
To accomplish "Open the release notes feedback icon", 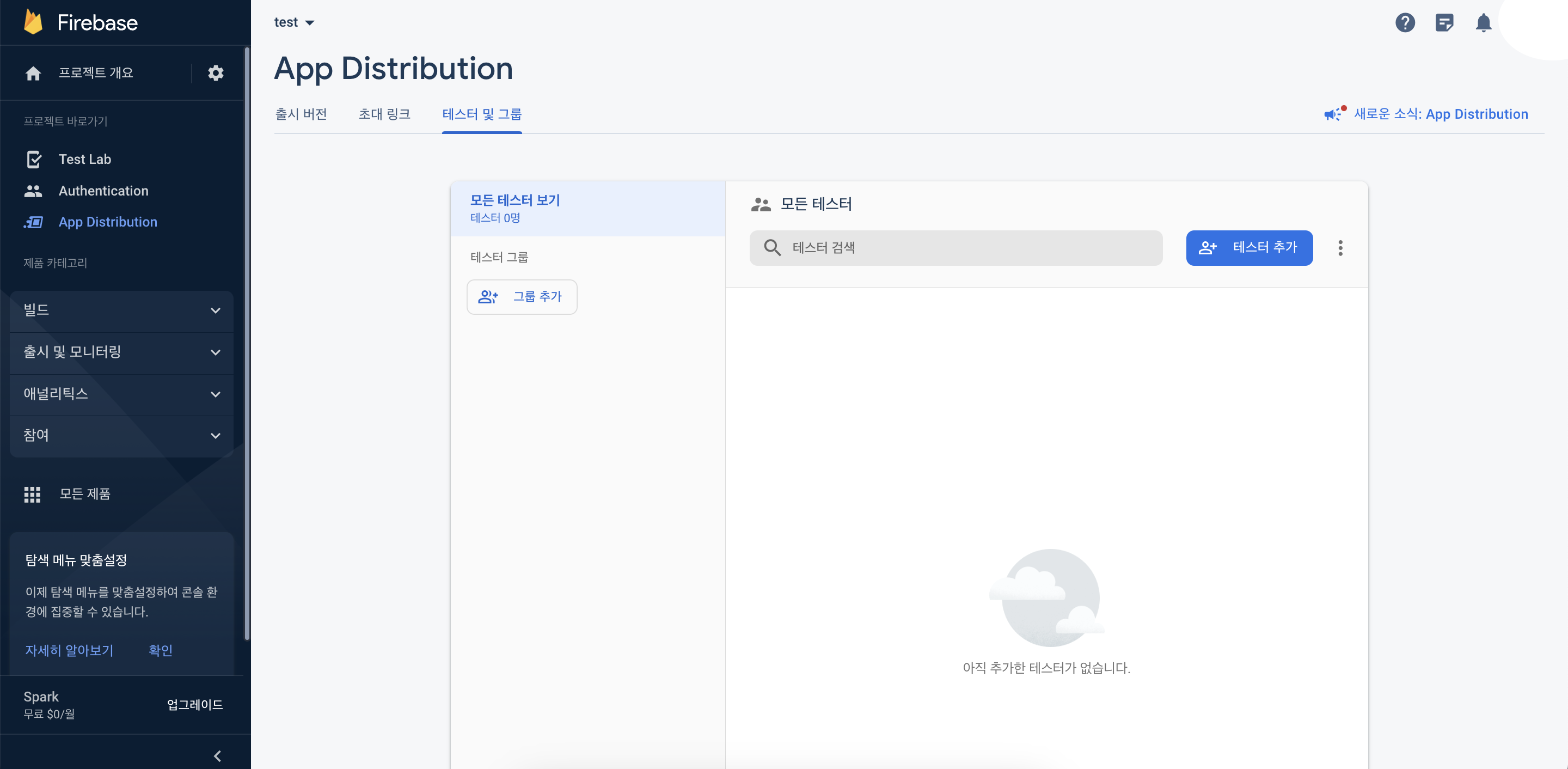I will tap(1444, 23).
